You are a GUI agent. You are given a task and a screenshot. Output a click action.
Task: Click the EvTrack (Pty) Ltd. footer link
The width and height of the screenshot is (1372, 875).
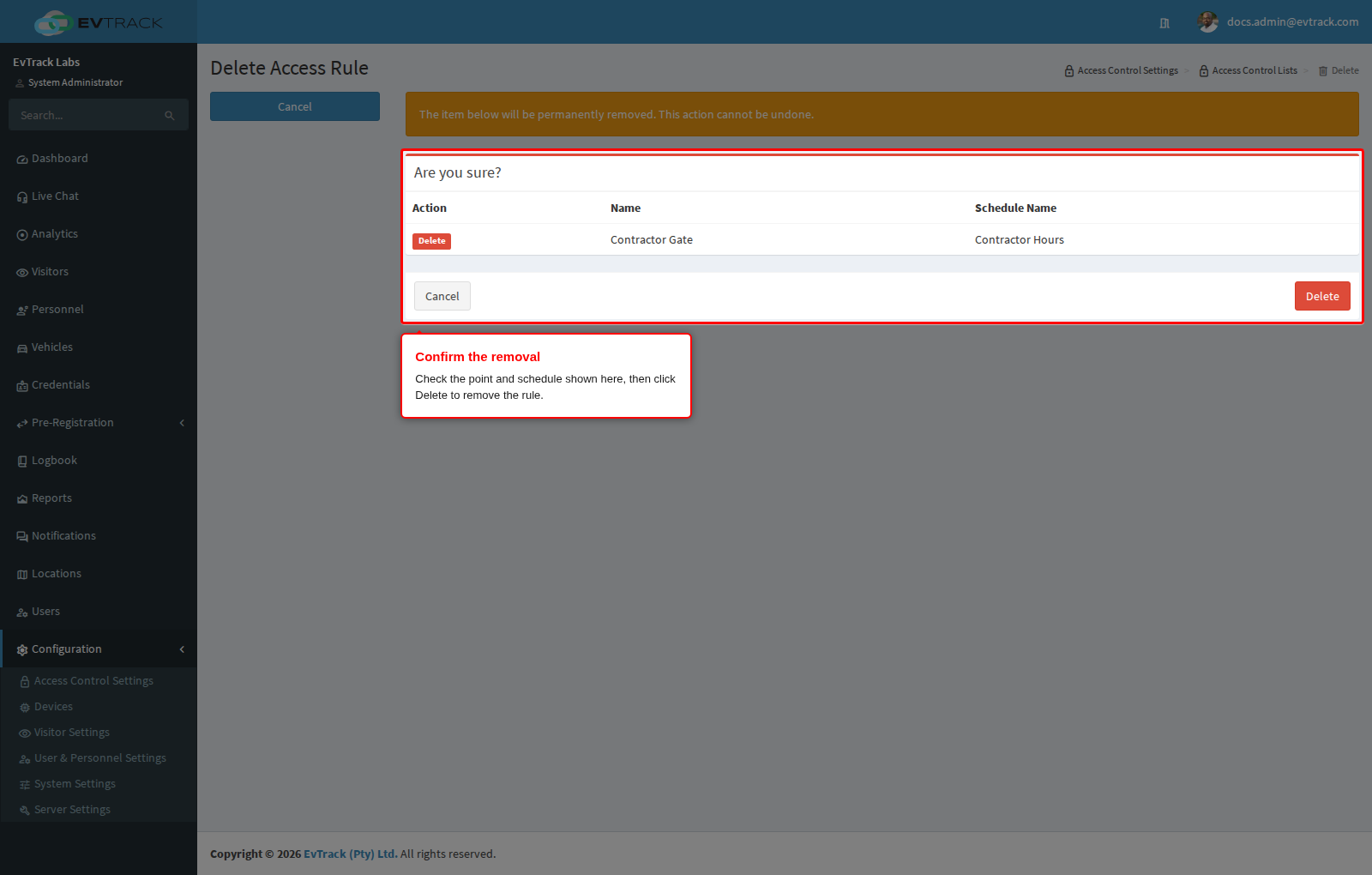coord(351,854)
